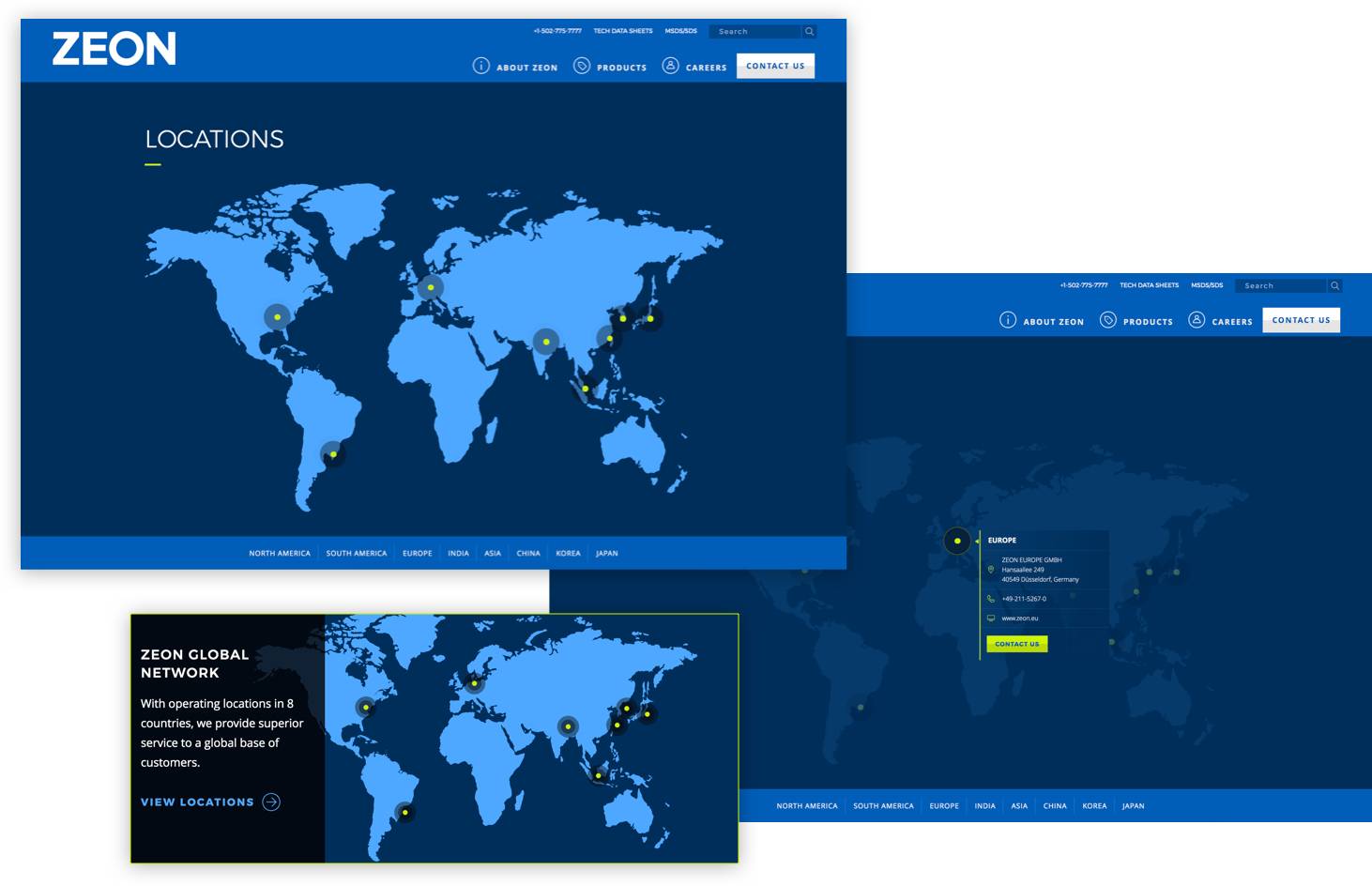Click the www.zeon.eu link in Europe popup
Viewport: 1372px width, 886px height.
coord(1020,619)
